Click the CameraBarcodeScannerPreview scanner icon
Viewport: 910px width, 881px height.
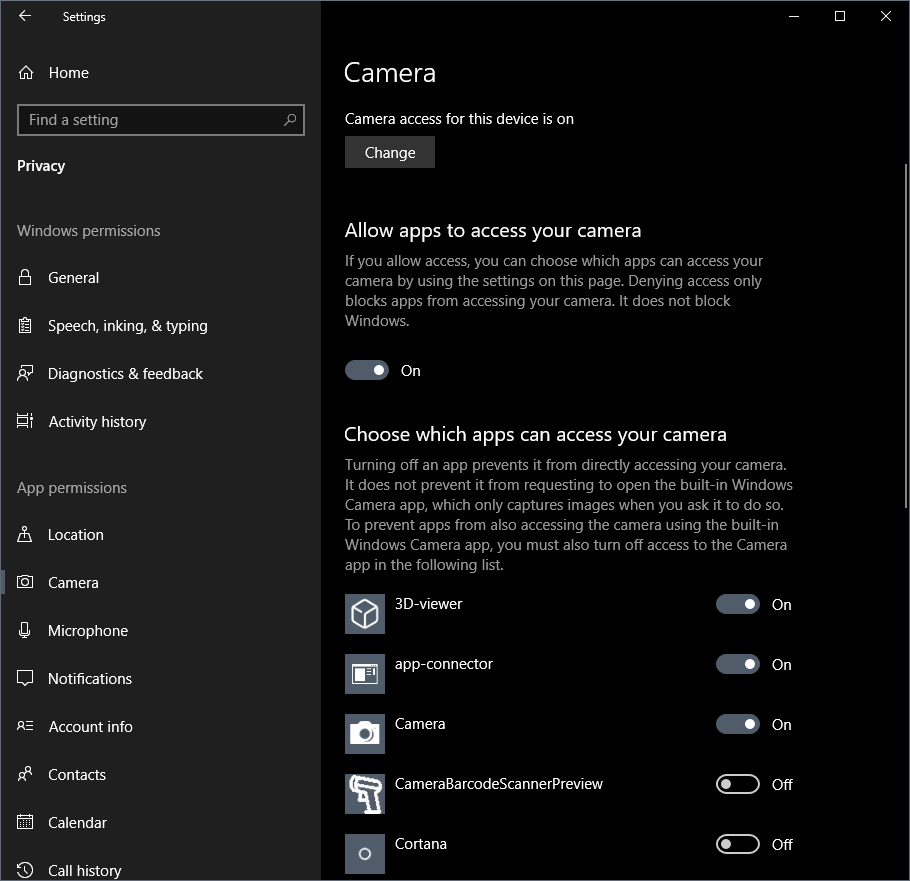[364, 794]
